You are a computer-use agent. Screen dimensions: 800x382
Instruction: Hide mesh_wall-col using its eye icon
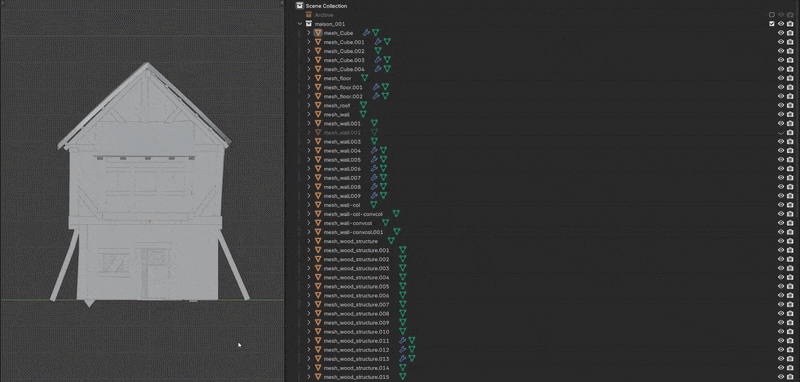point(781,205)
